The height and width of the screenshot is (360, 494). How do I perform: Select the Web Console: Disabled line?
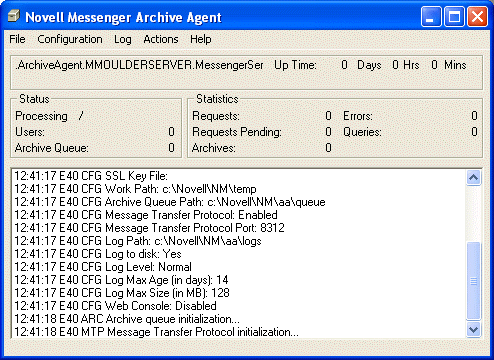click(x=115, y=306)
